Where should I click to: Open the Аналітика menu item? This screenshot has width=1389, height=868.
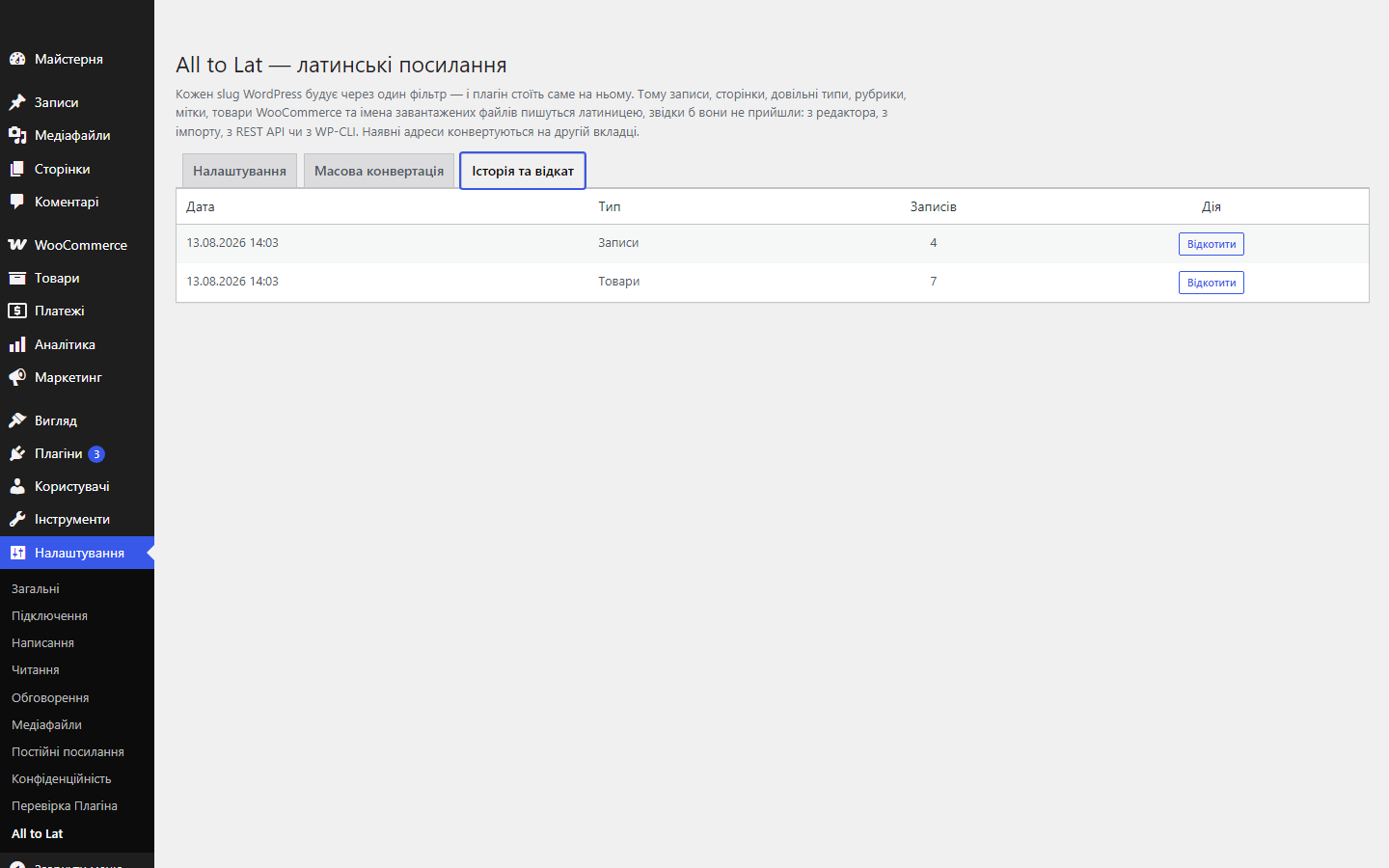tap(77, 344)
